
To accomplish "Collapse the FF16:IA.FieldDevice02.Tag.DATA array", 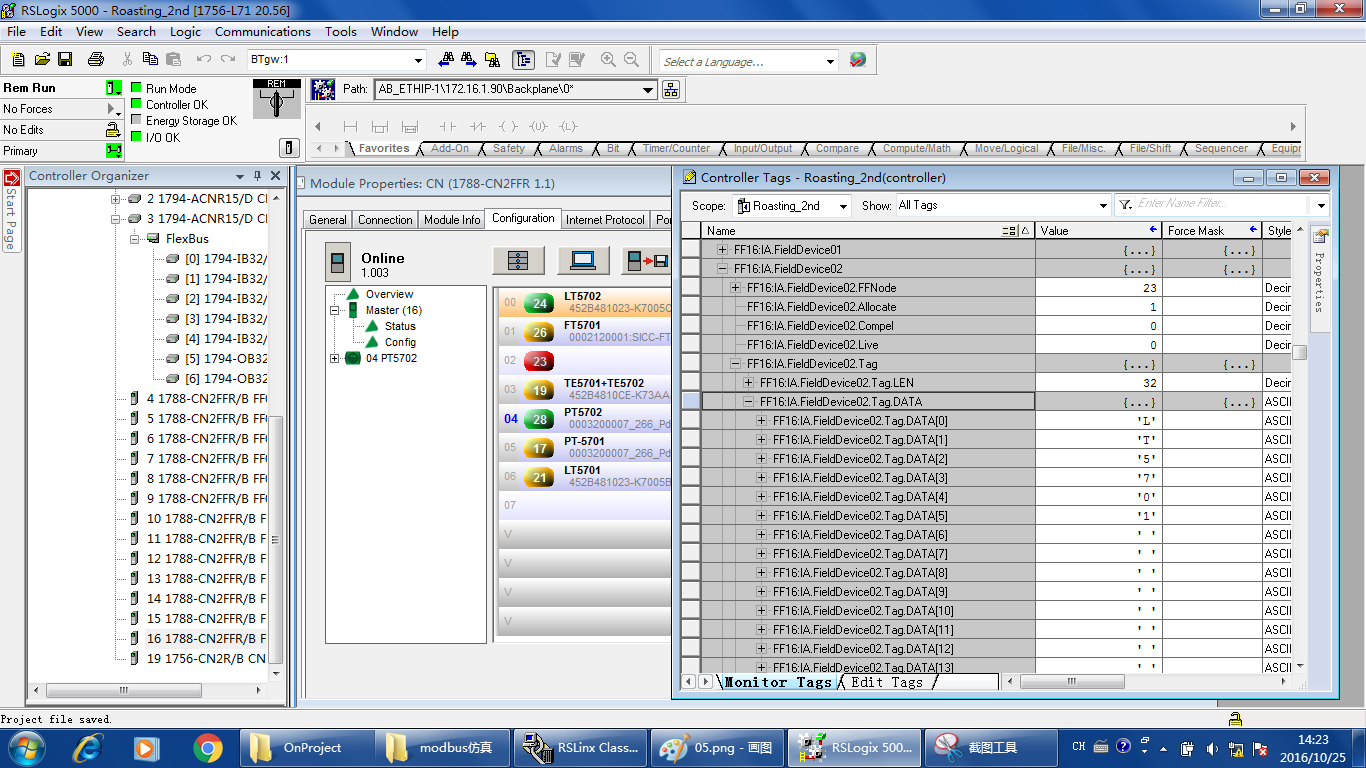I will point(748,402).
